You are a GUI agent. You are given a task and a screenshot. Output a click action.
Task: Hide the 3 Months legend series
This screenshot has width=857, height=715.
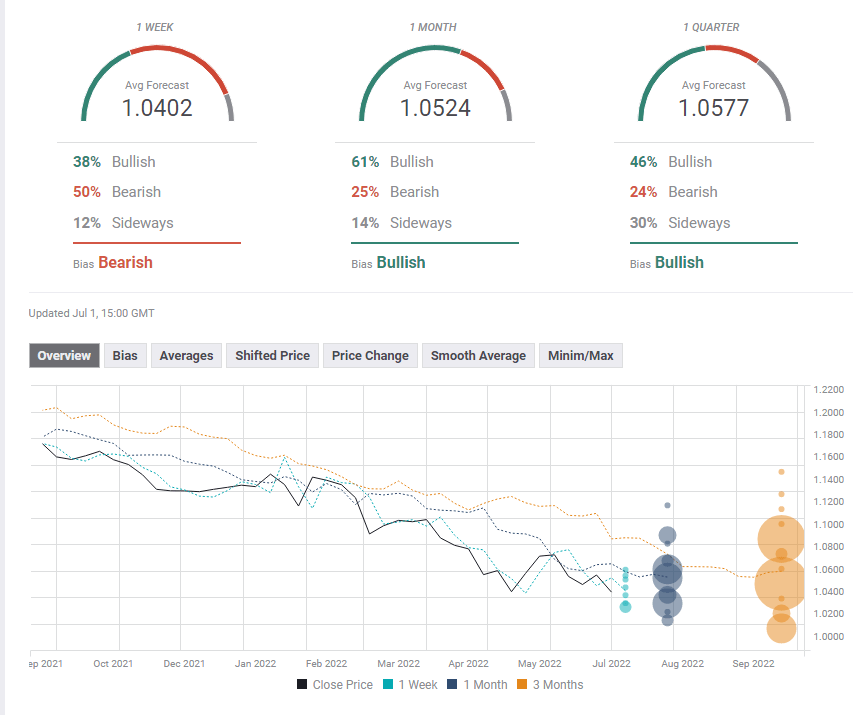click(556, 685)
